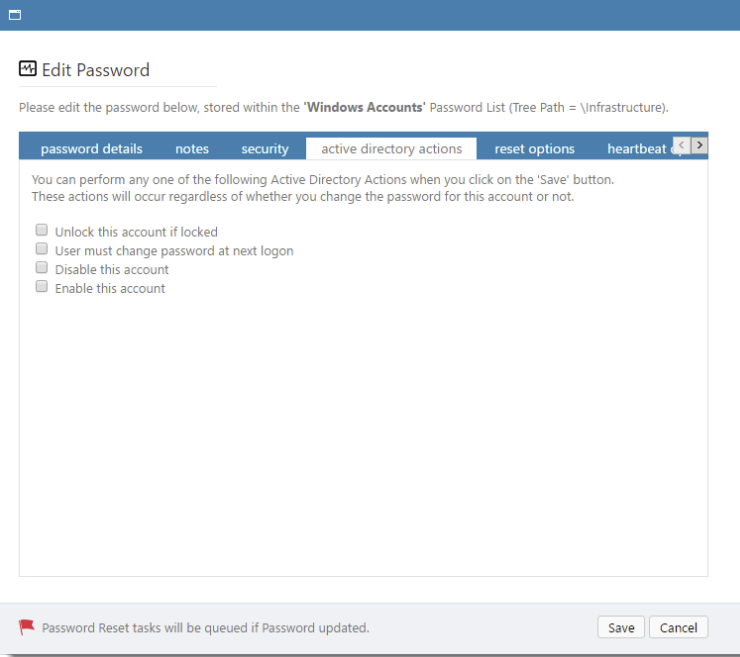Click the window icon in the title bar
This screenshot has height=657, width=740.
[15, 15]
